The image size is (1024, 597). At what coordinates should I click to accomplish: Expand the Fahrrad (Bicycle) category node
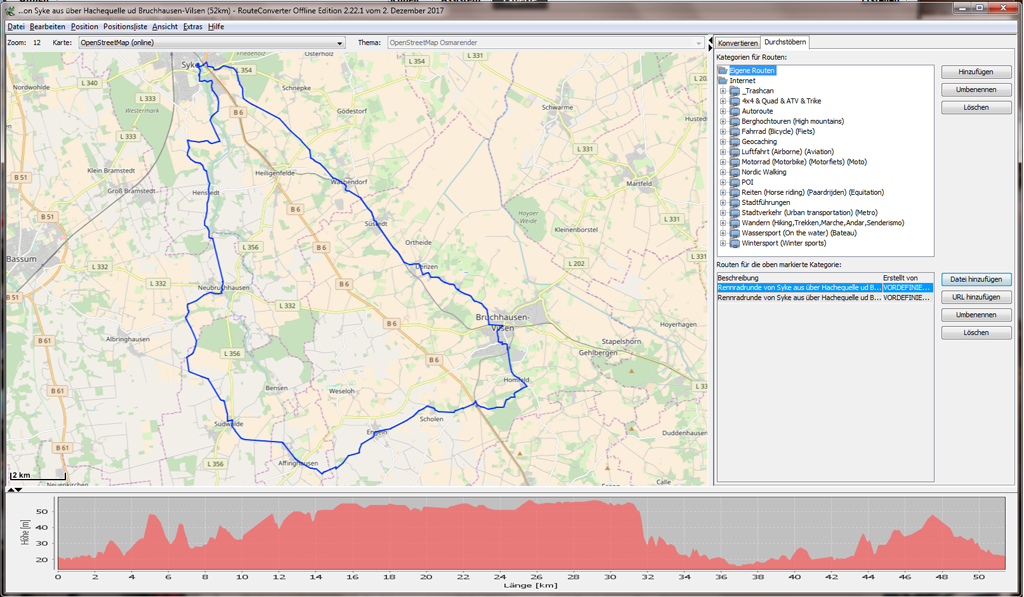pos(723,131)
